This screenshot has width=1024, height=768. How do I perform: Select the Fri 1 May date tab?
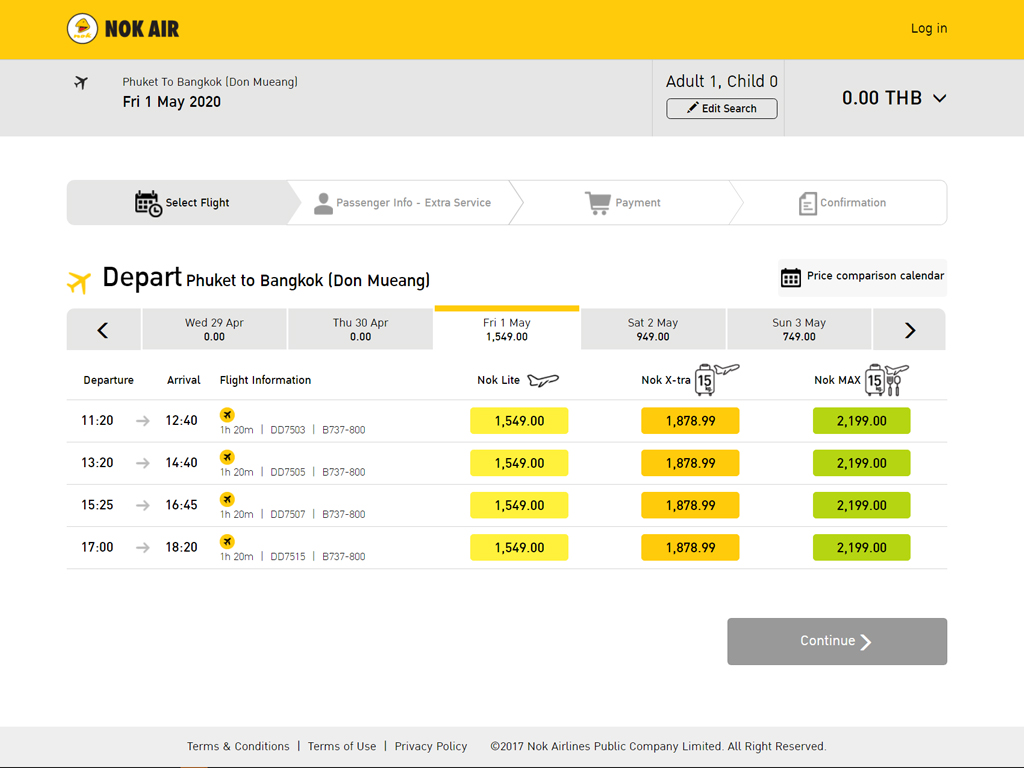click(x=507, y=328)
